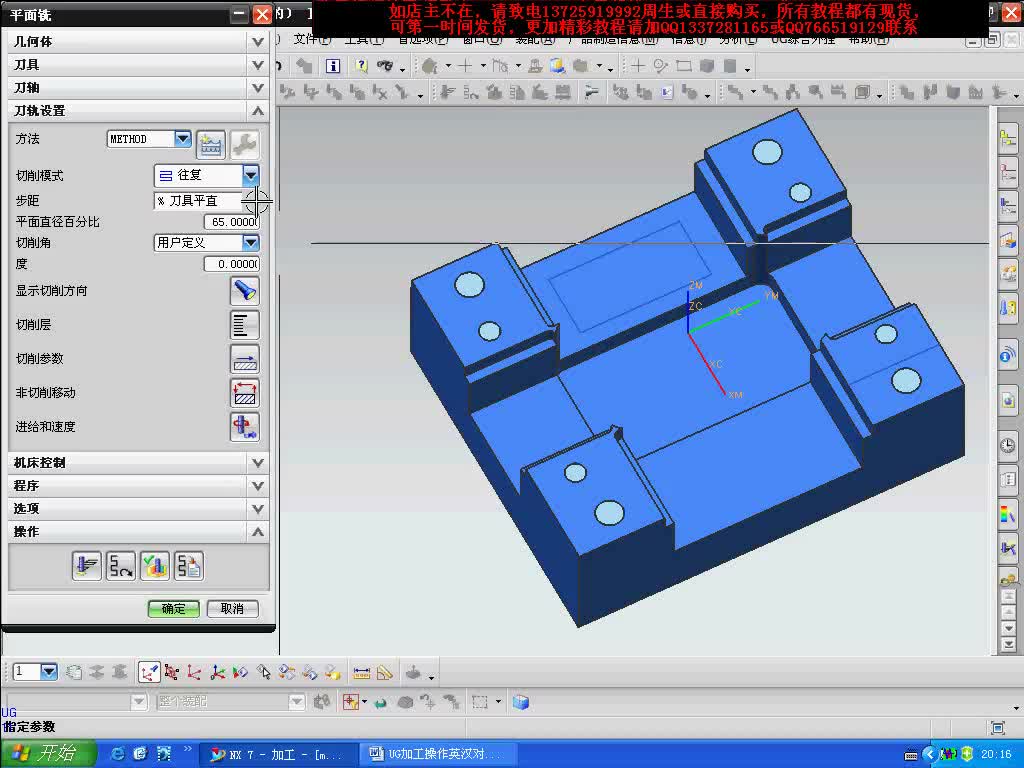Open the top navigator tab in resource bar
Image resolution: width=1024 pixels, height=768 pixels.
tap(1008, 138)
